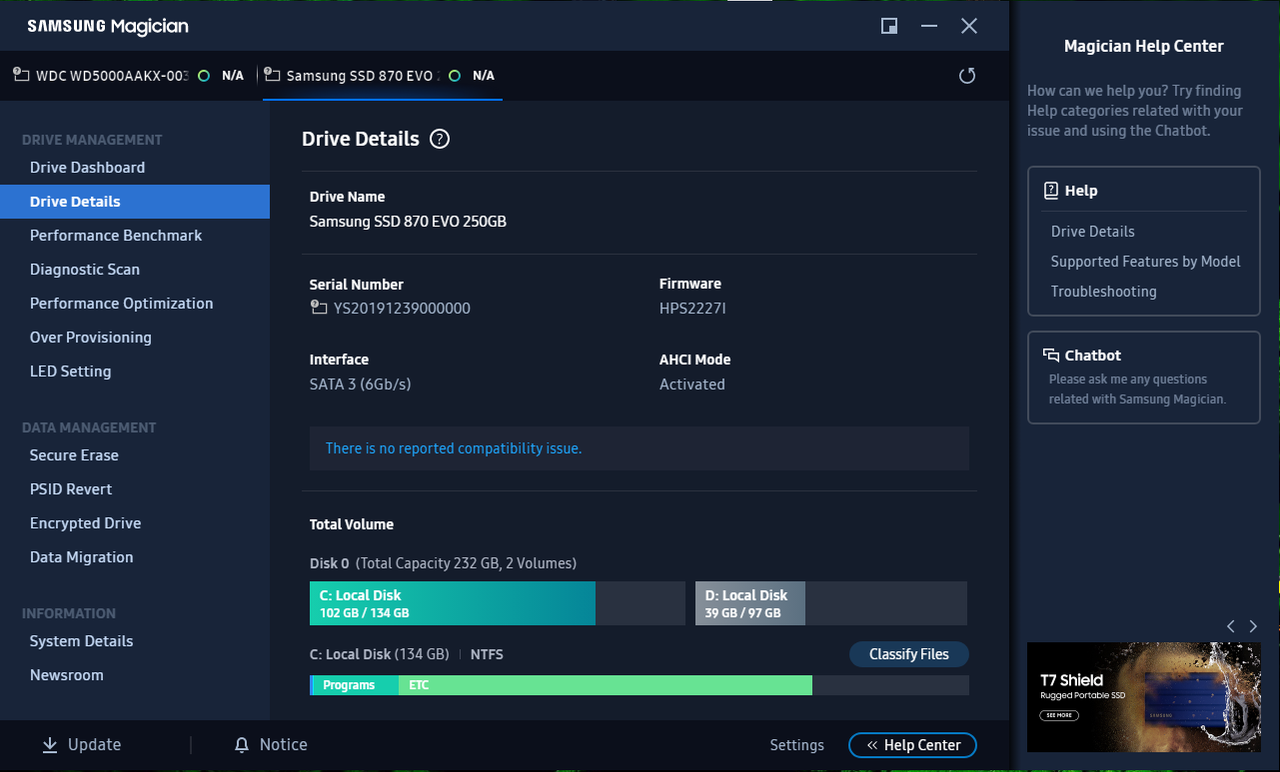Click the status circle on WDC drive tab
The image size is (1280, 772).
(x=204, y=76)
